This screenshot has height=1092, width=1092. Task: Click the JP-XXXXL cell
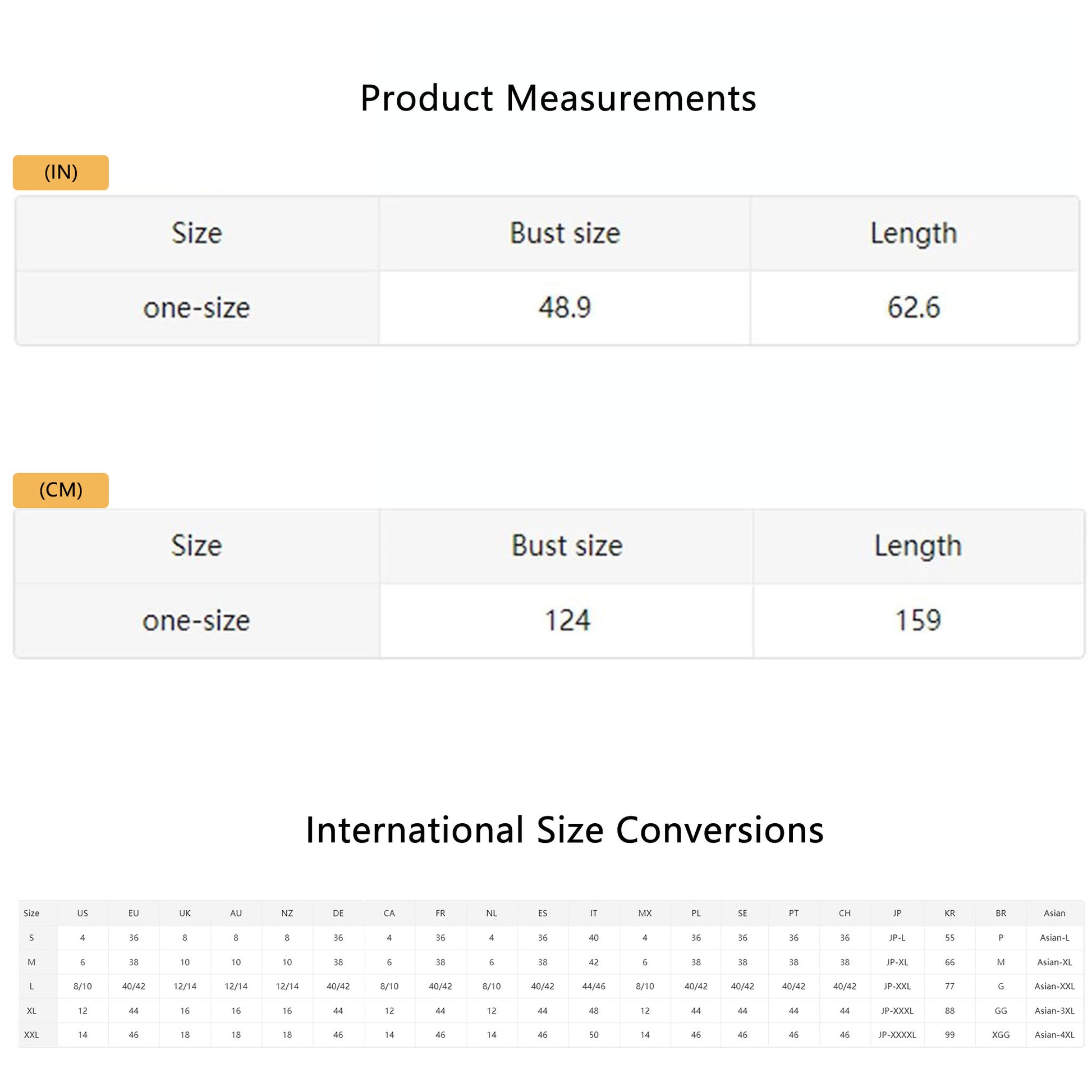[897, 1035]
